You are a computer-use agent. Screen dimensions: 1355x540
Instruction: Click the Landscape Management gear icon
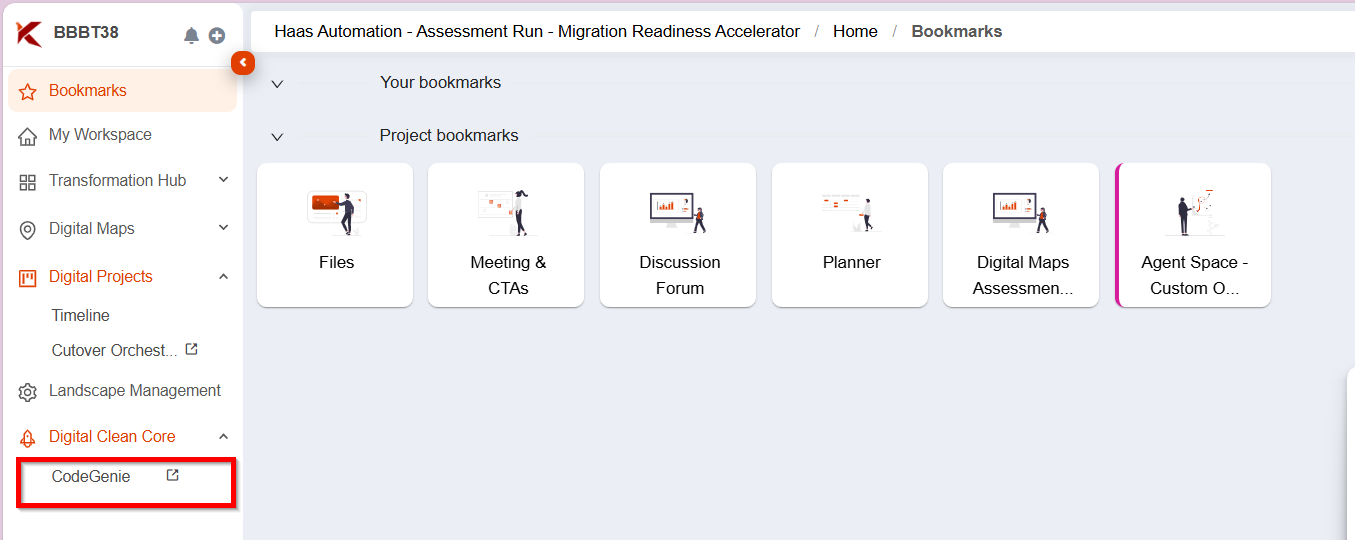[28, 392]
